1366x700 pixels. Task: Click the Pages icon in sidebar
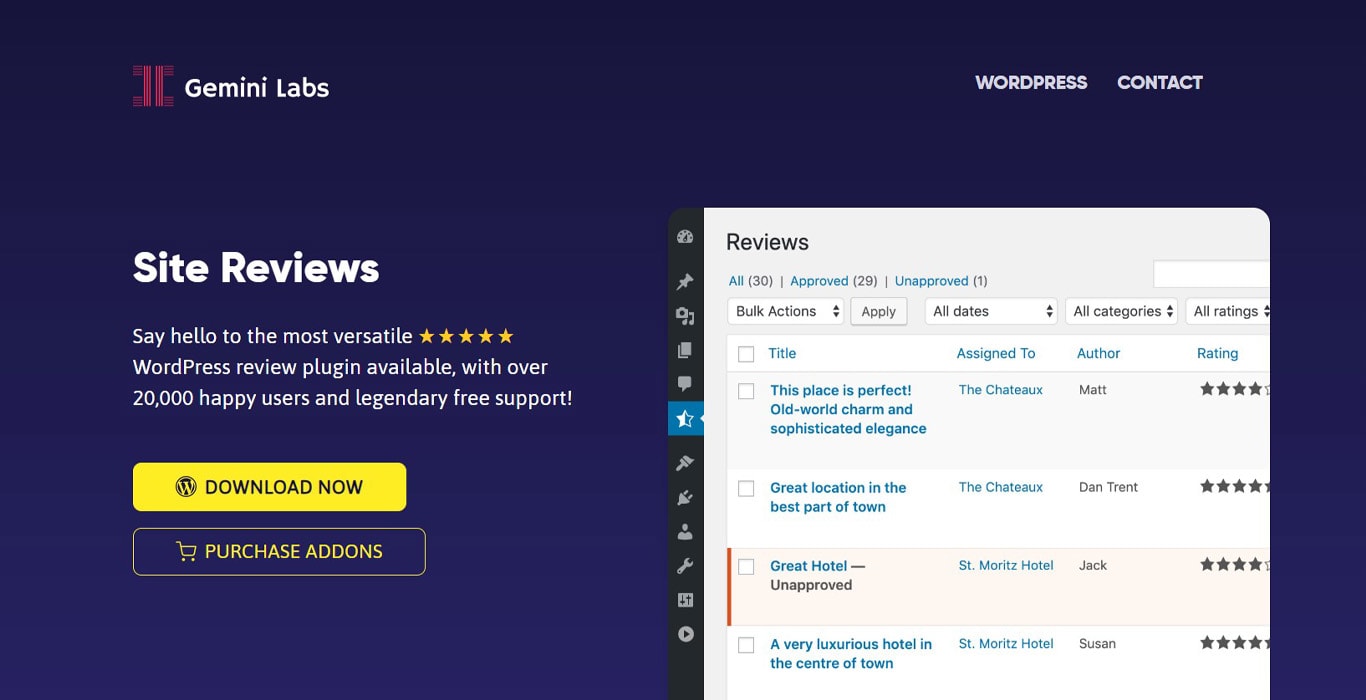tap(686, 349)
